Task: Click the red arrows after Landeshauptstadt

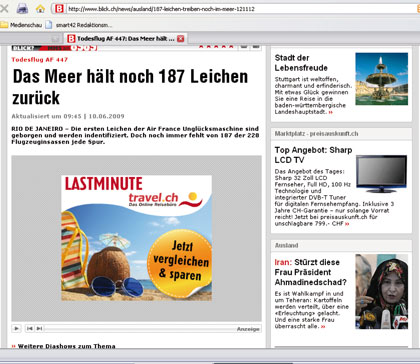Action: click(330, 112)
